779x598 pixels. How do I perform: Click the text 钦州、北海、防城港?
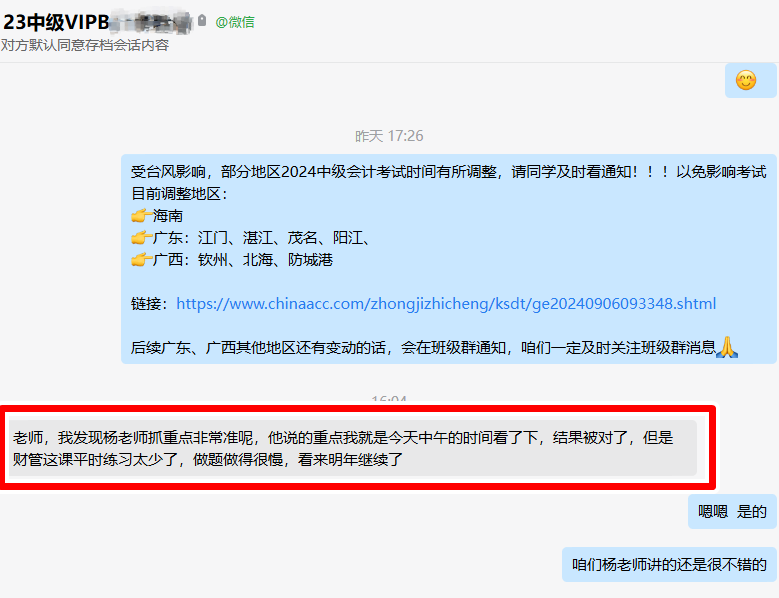click(265, 259)
